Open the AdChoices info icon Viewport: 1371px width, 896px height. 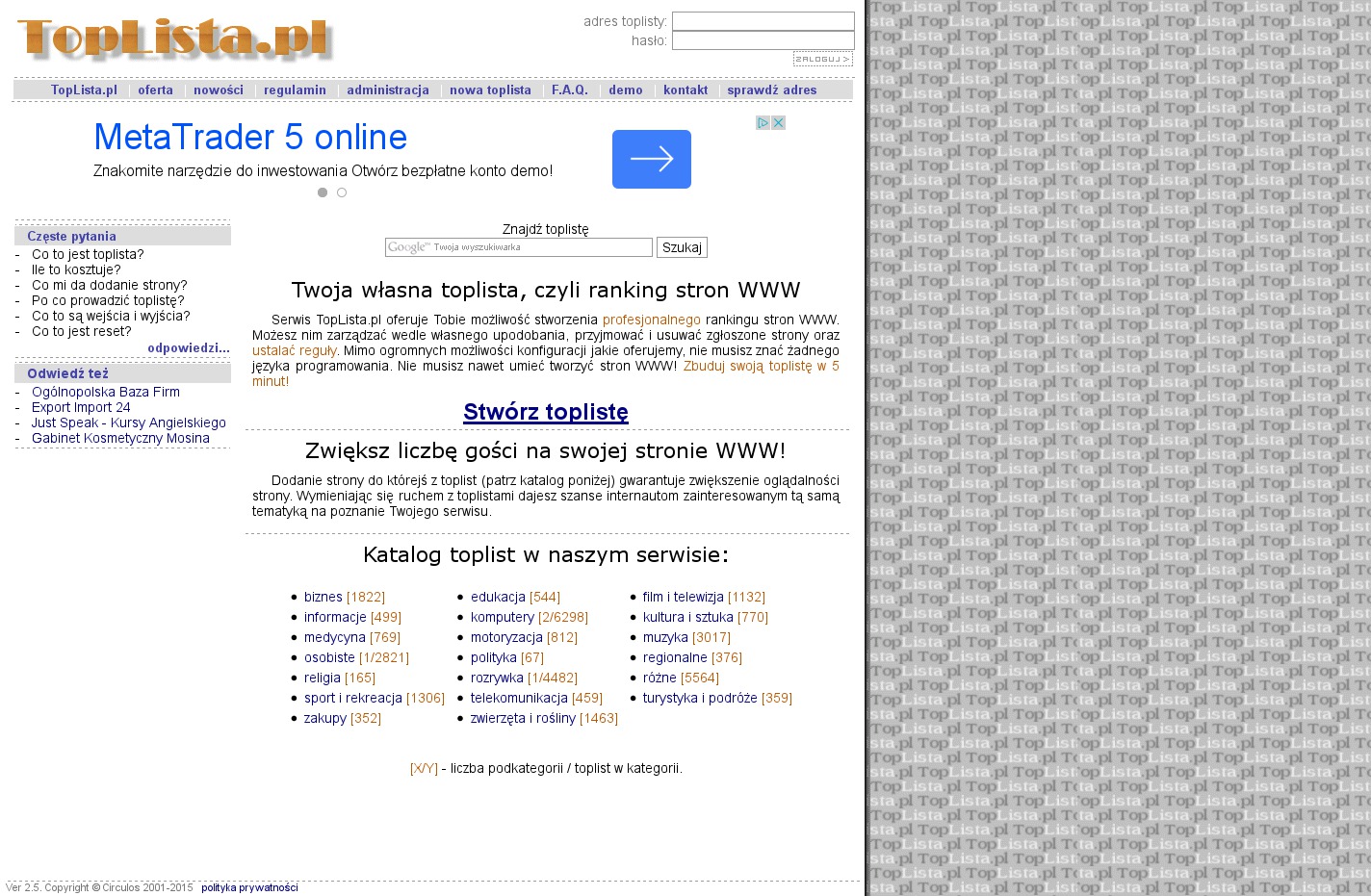tap(763, 123)
